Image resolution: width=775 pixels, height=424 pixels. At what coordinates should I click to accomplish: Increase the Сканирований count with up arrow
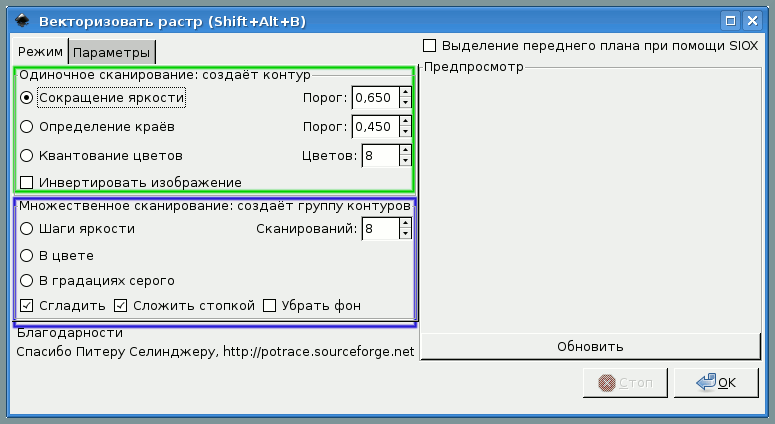tap(405, 223)
